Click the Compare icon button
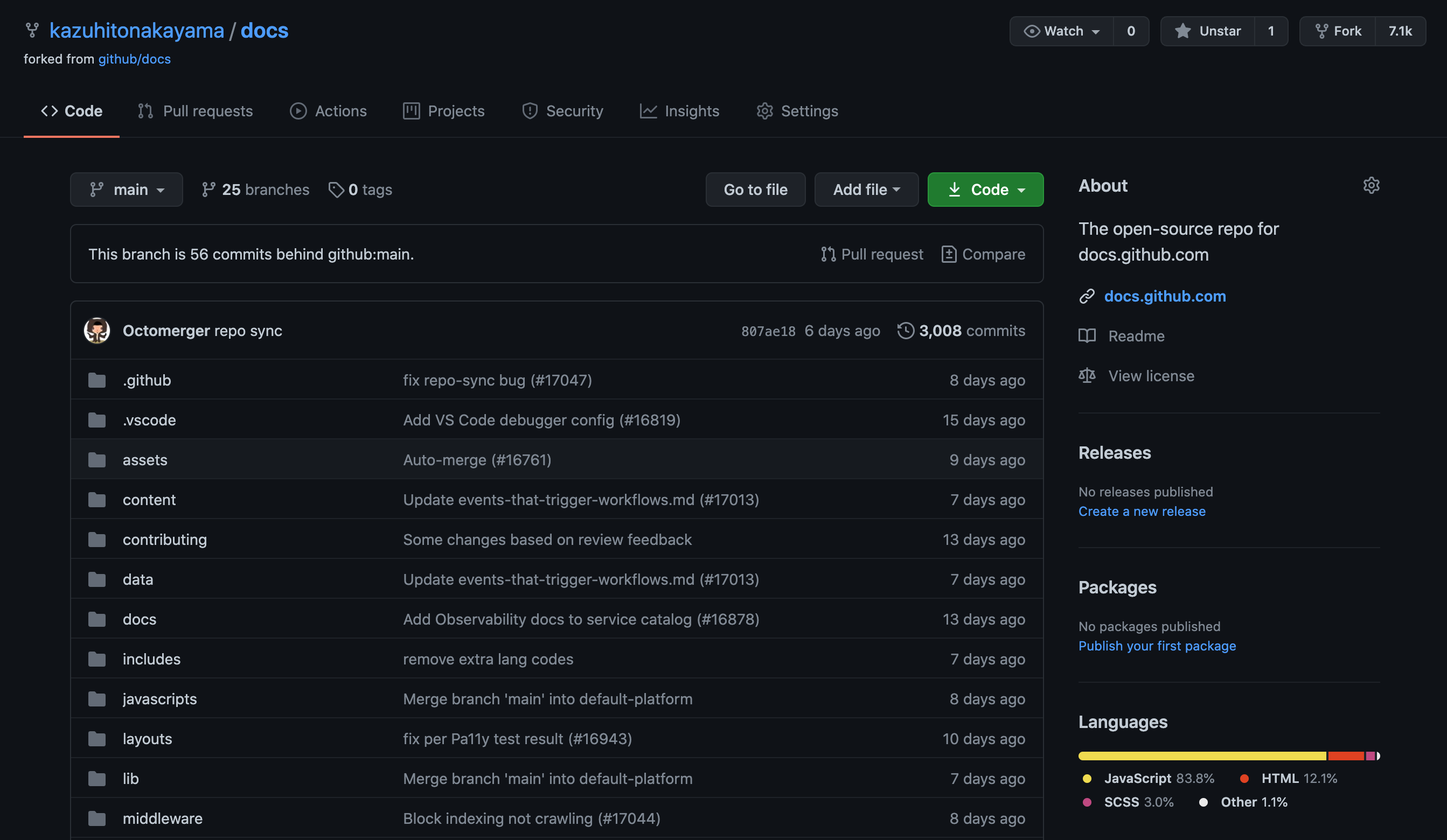The height and width of the screenshot is (840, 1447). point(949,254)
